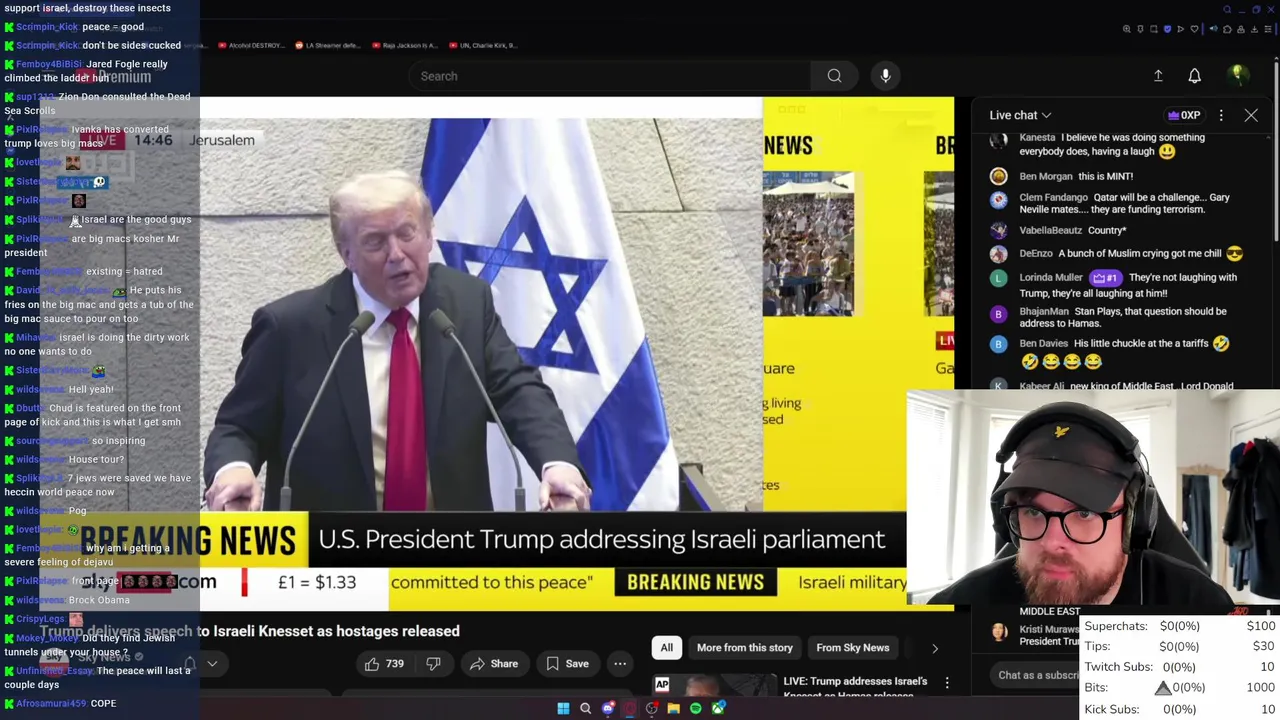Switch to the UN, Charlie Kirk browser tab
Image resolution: width=1280 pixels, height=720 pixels.
(x=483, y=45)
